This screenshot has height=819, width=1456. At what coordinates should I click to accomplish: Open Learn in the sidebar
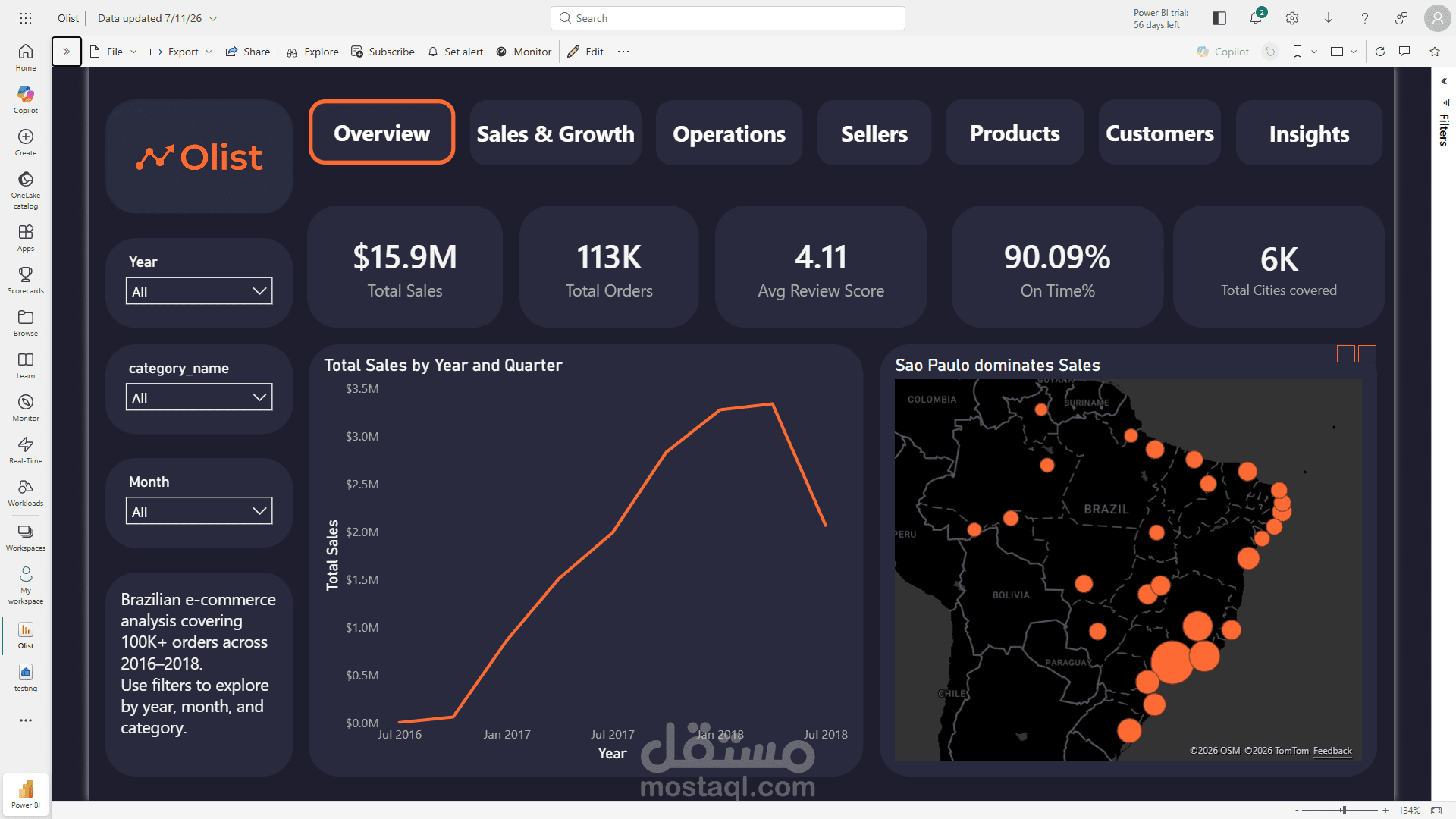pyautogui.click(x=26, y=365)
